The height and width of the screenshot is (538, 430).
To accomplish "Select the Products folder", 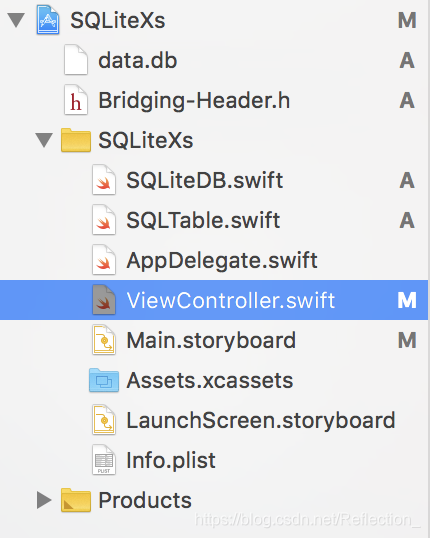I will [145, 500].
